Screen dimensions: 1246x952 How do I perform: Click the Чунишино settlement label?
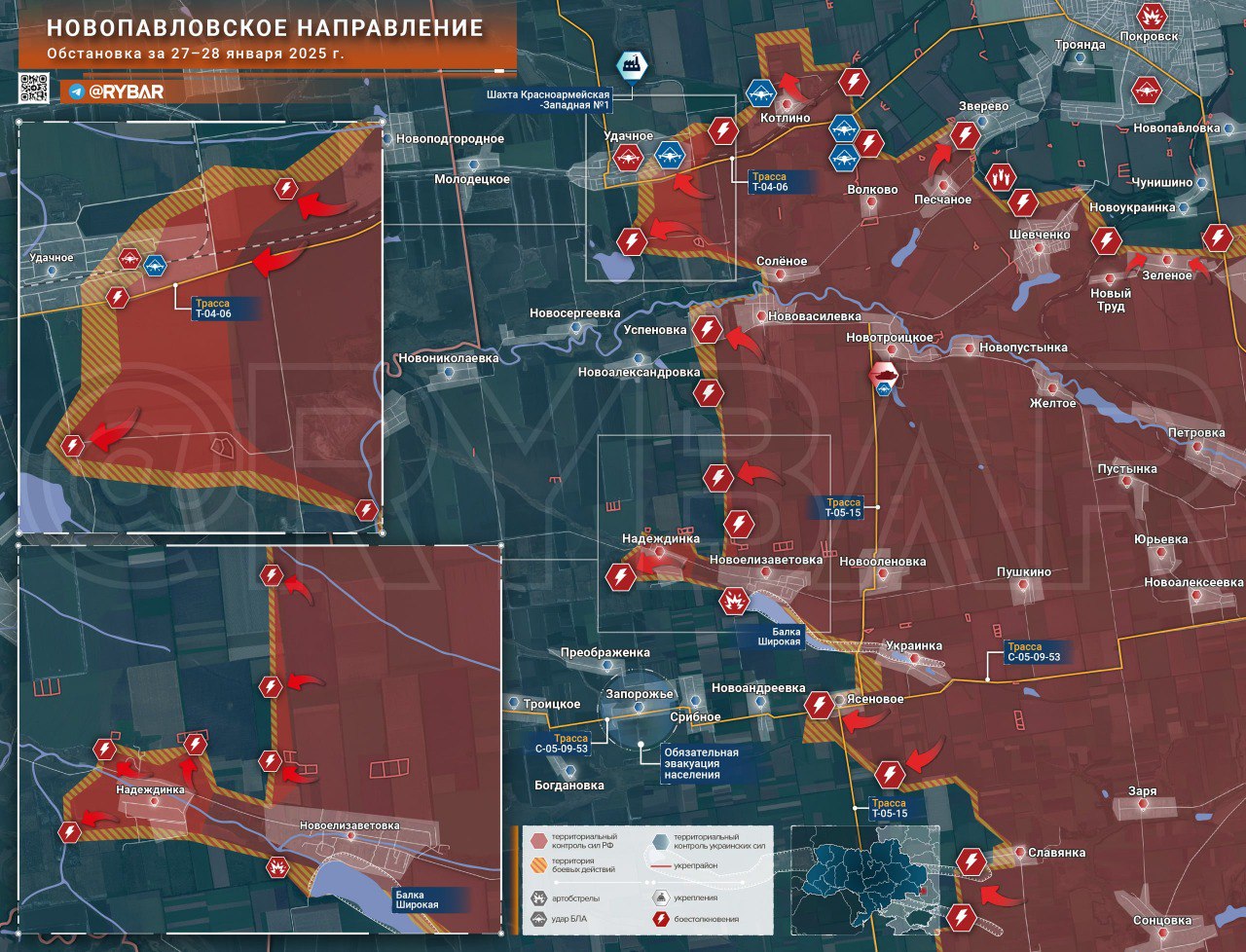coord(1162,182)
